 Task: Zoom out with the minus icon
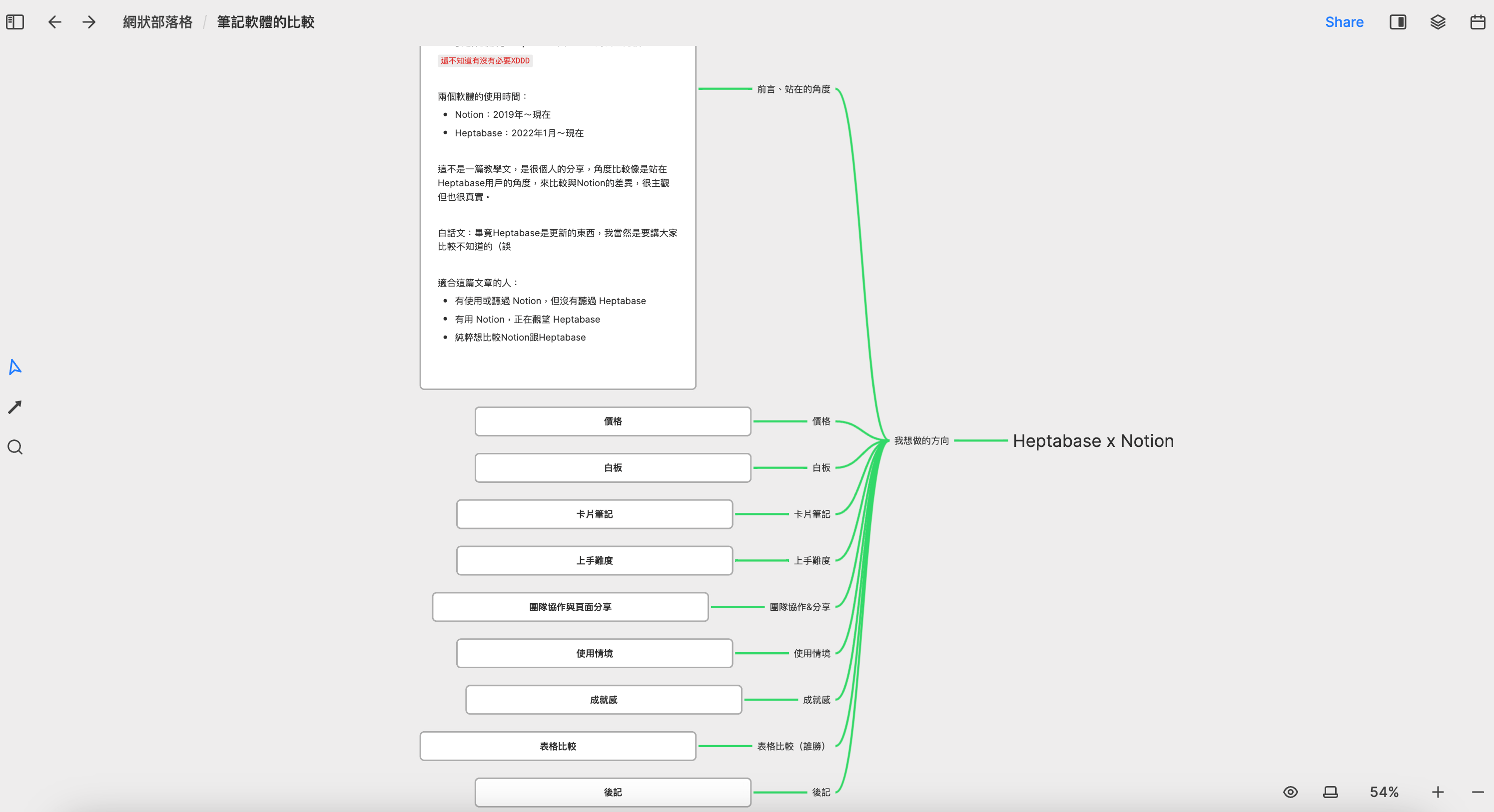tap(1478, 792)
